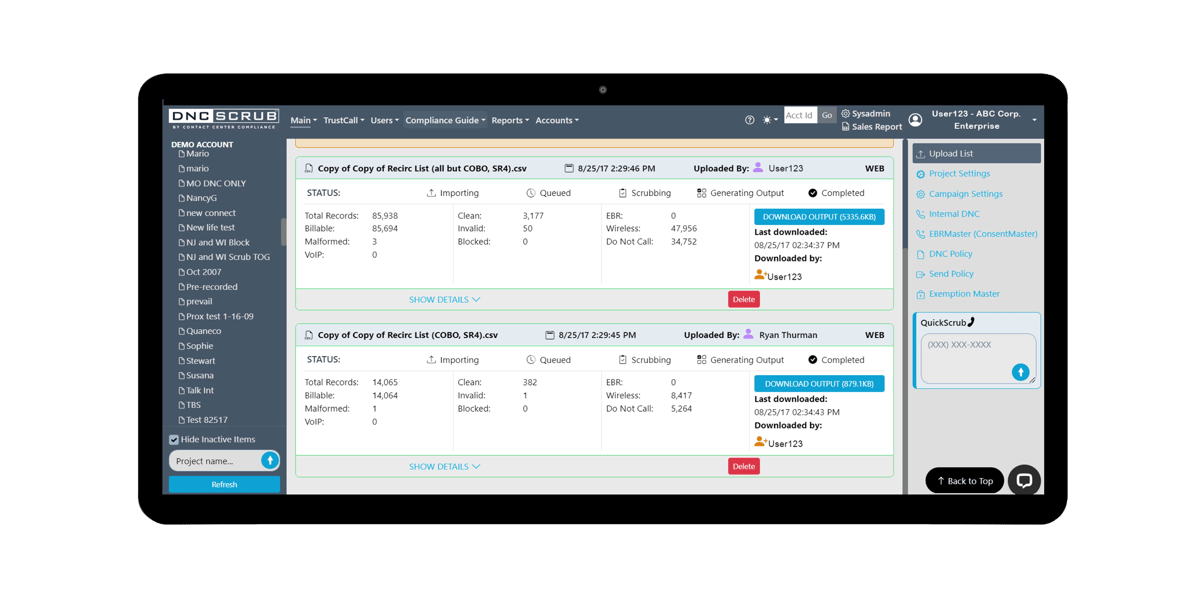1200x590 pixels.
Task: Click the Upload List button
Action: tap(976, 154)
